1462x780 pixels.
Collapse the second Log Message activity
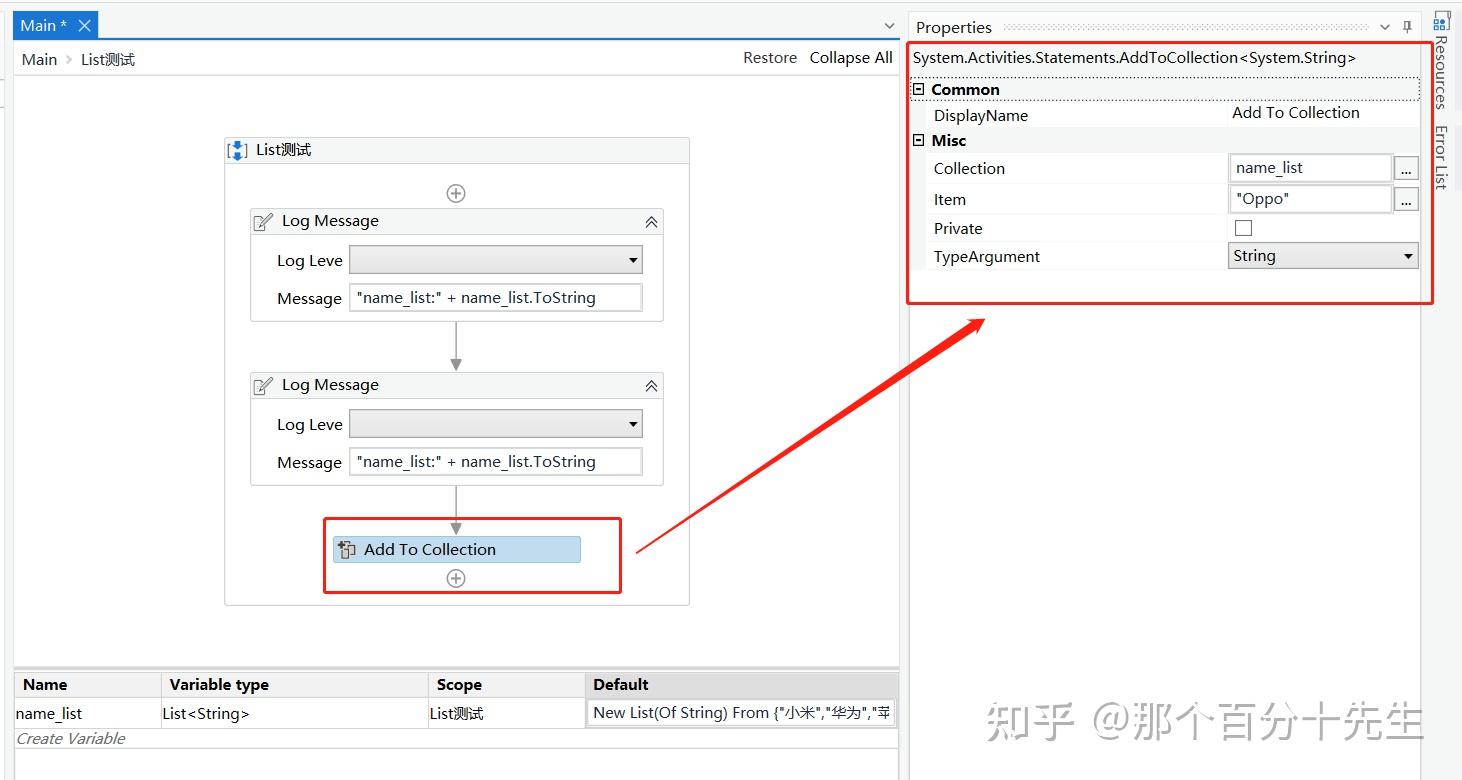[x=651, y=385]
